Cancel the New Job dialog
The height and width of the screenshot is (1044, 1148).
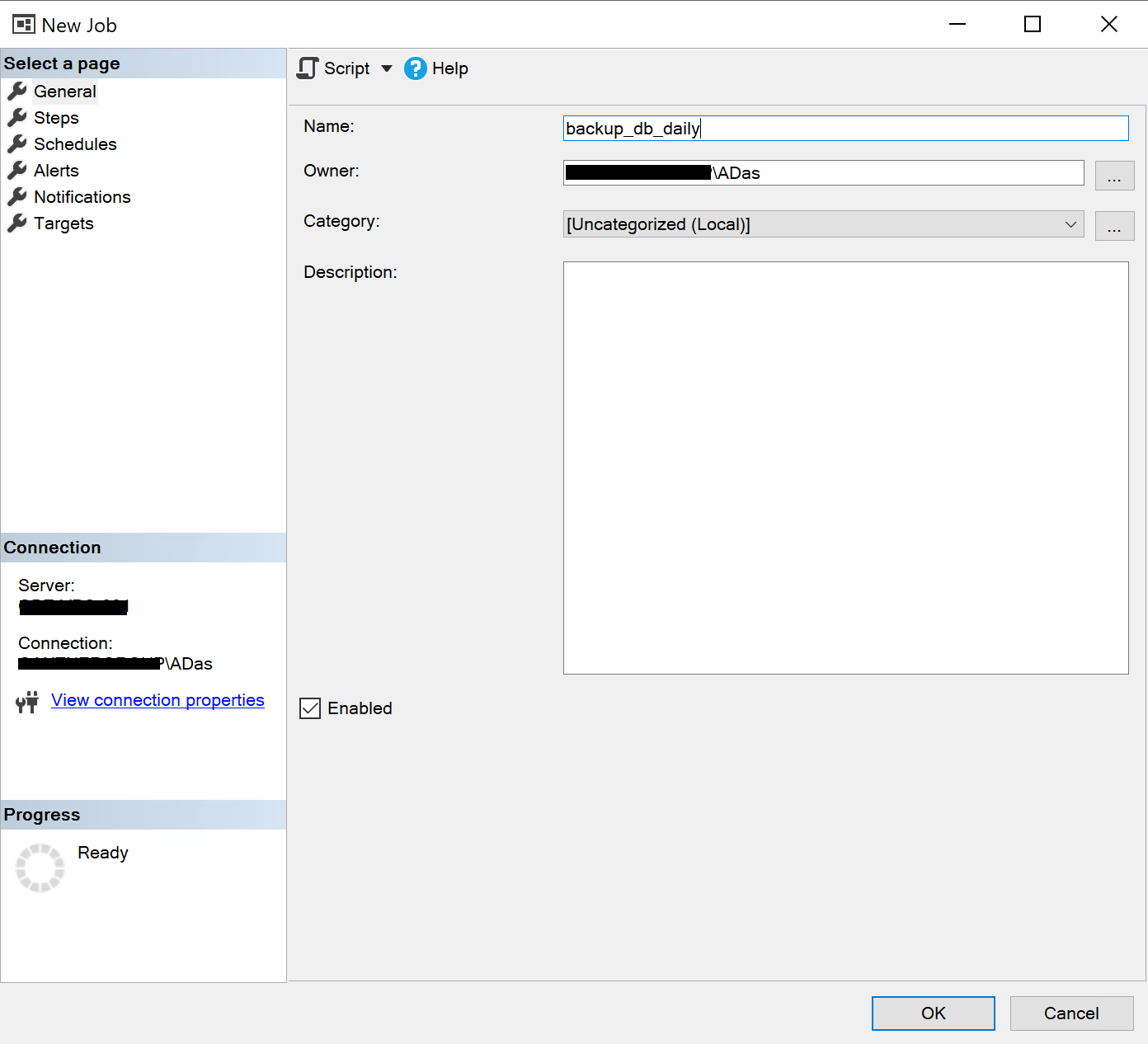pos(1071,1013)
